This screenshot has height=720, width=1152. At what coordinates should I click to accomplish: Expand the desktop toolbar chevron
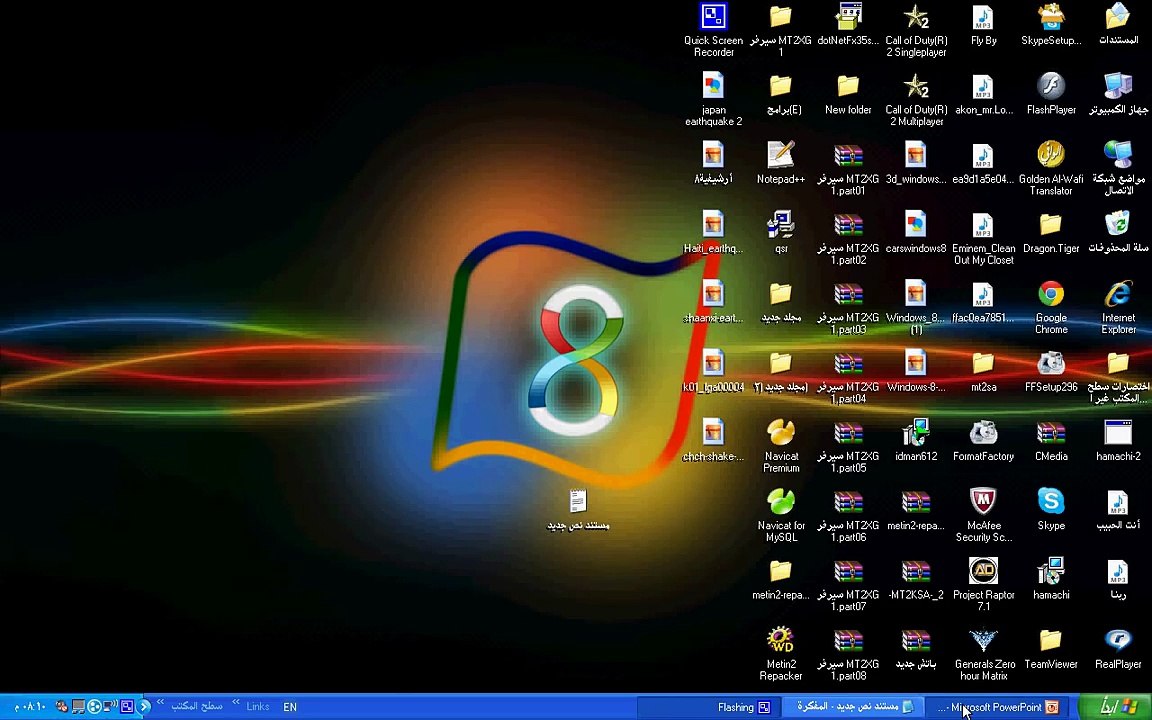point(160,702)
